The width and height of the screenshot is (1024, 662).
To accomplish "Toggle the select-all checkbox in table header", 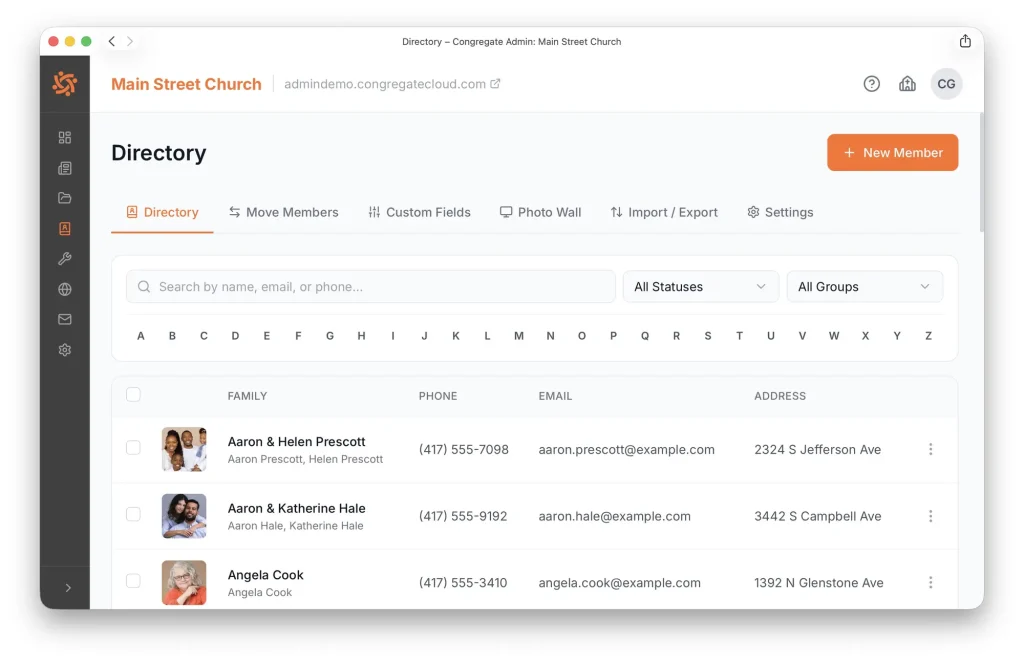I will click(x=133, y=394).
